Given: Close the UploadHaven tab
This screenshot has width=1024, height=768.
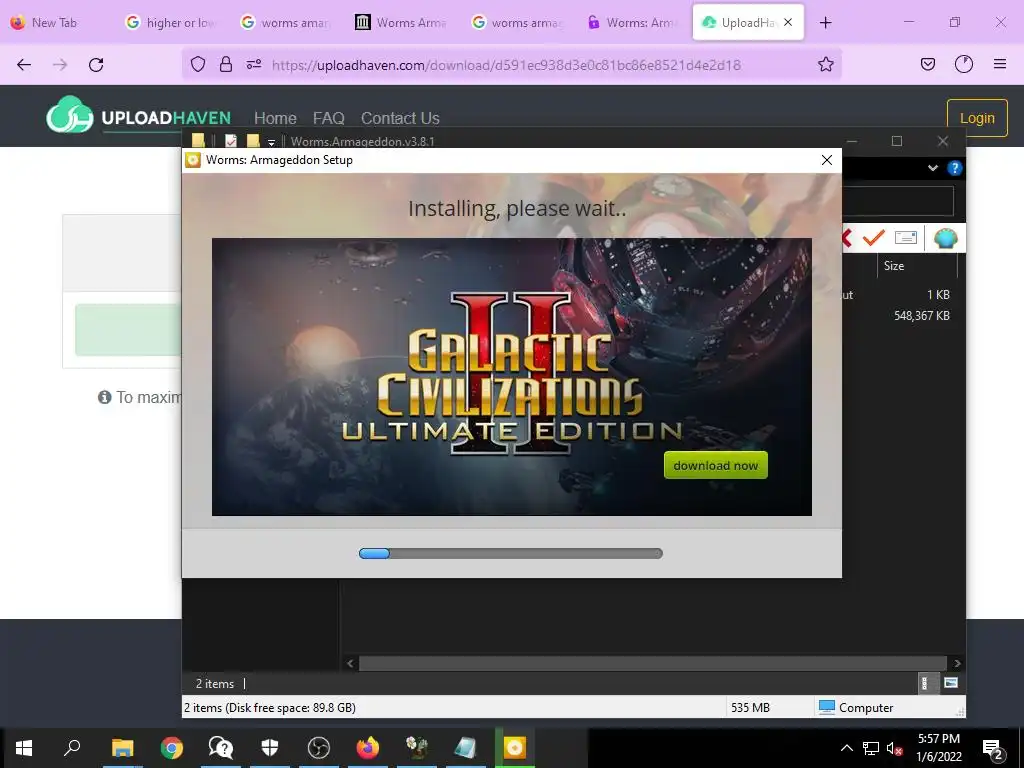Looking at the screenshot, I should 788,22.
